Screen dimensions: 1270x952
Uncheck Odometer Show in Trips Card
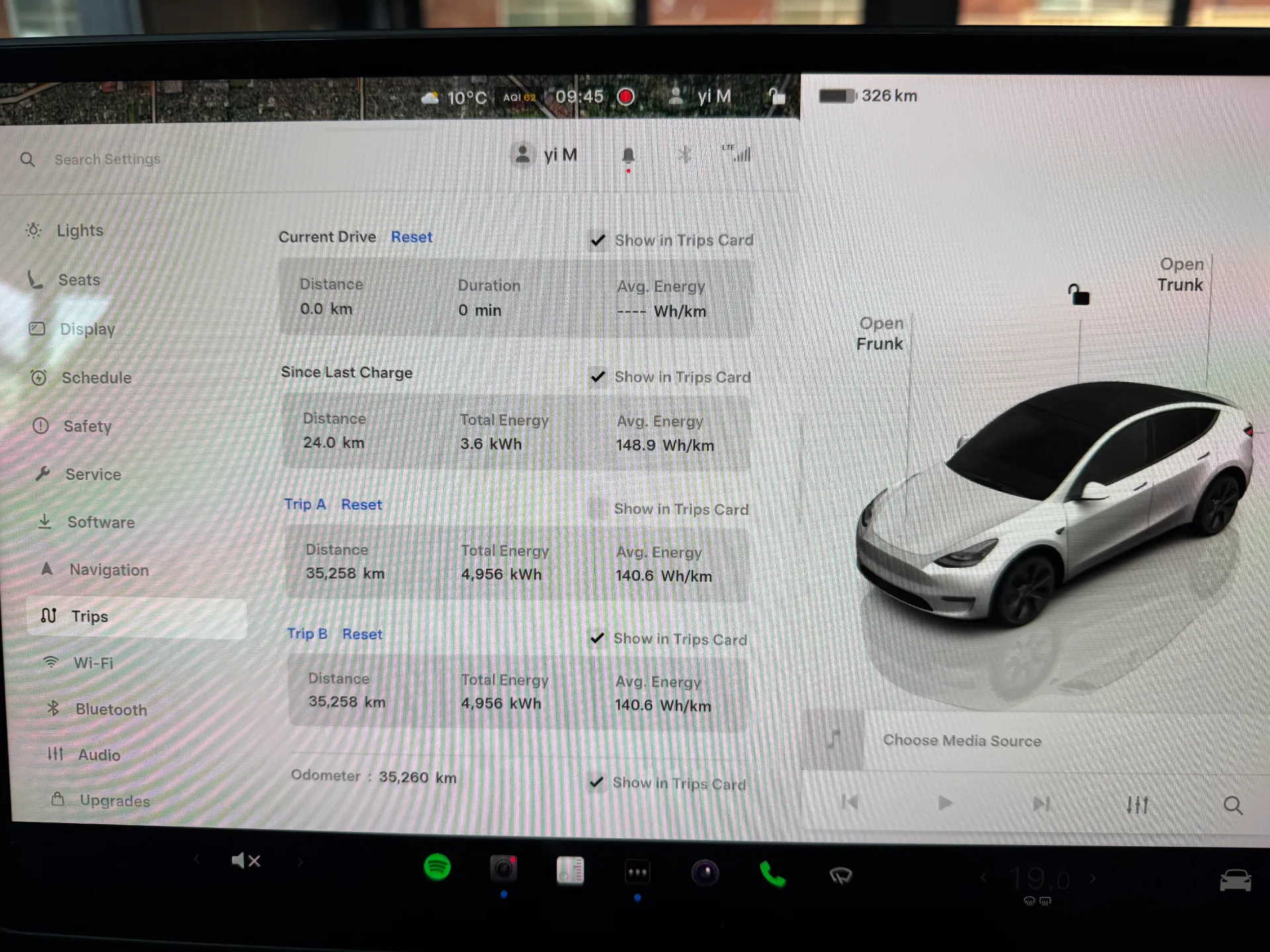pyautogui.click(x=597, y=782)
